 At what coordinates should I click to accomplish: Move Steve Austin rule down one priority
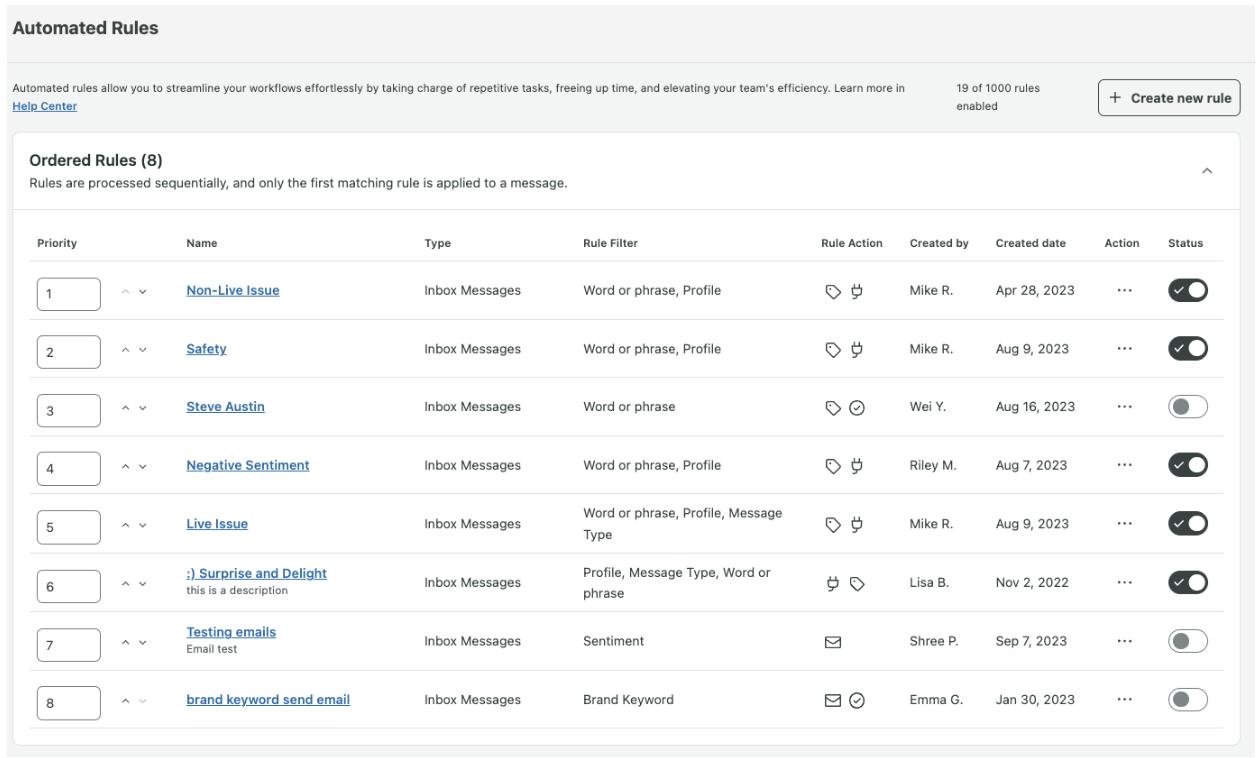(143, 408)
